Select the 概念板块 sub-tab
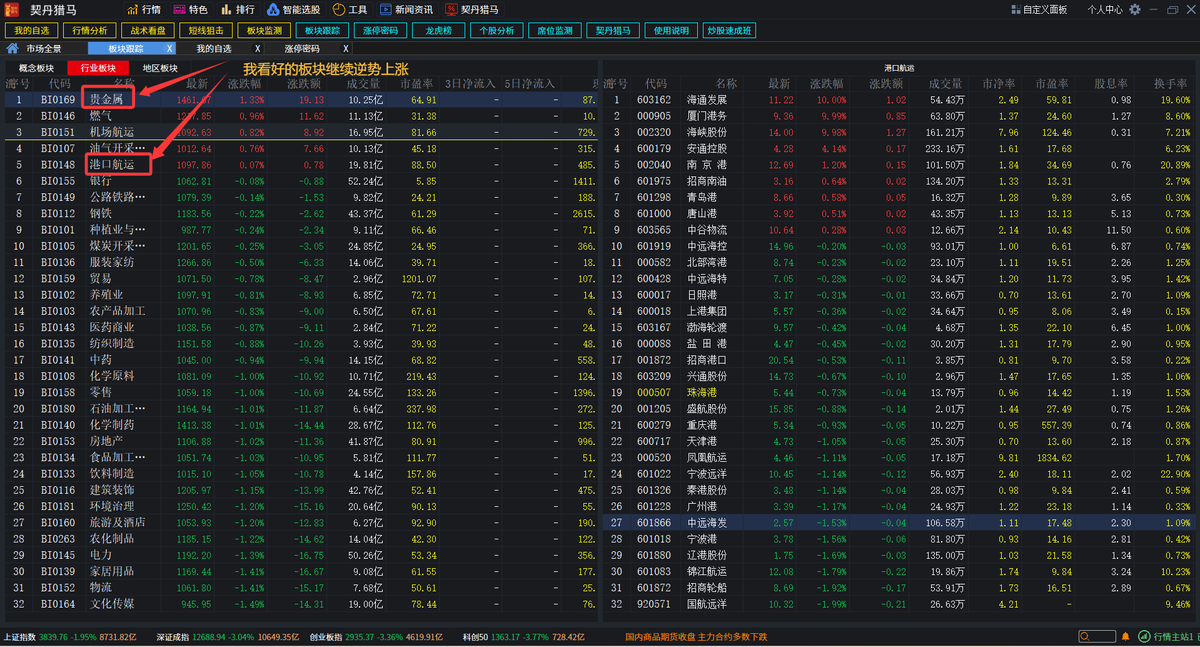Image resolution: width=1200 pixels, height=647 pixels. click(36, 68)
